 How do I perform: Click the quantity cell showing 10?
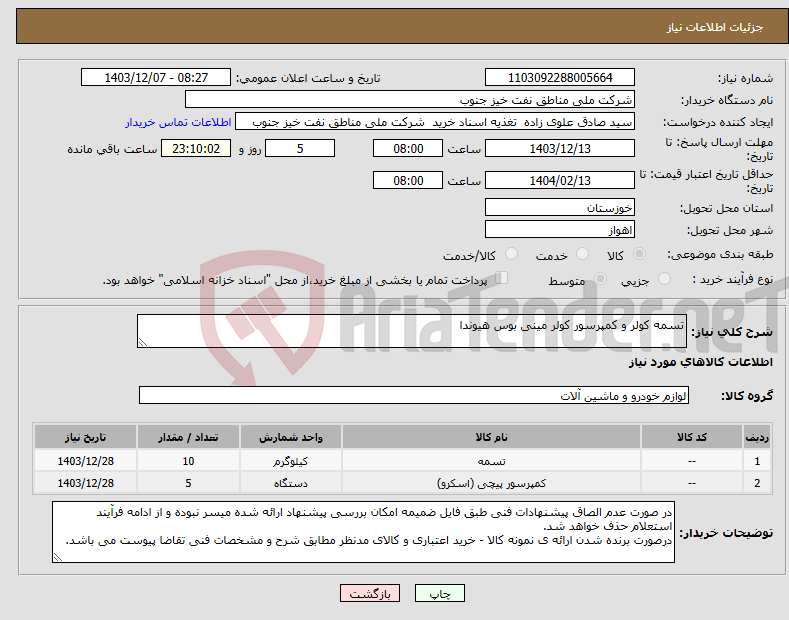coord(188,461)
